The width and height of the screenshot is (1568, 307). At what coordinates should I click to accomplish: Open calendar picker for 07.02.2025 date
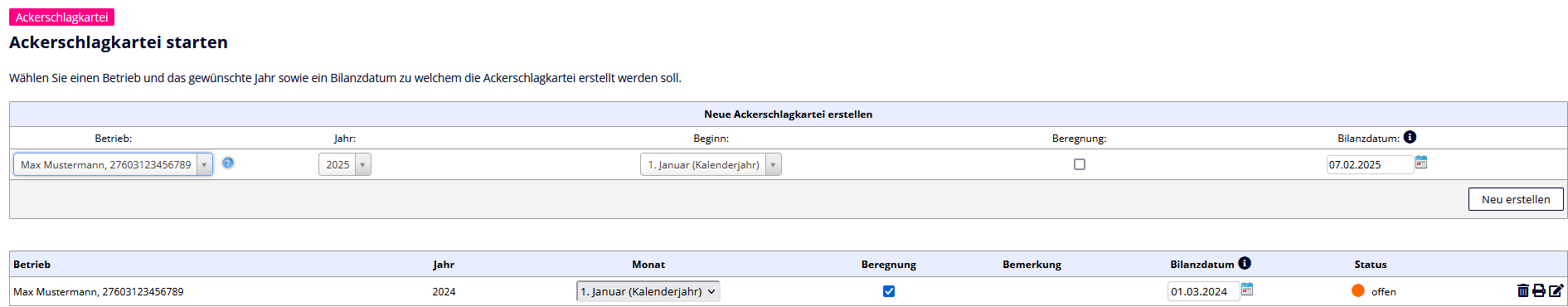1421,162
